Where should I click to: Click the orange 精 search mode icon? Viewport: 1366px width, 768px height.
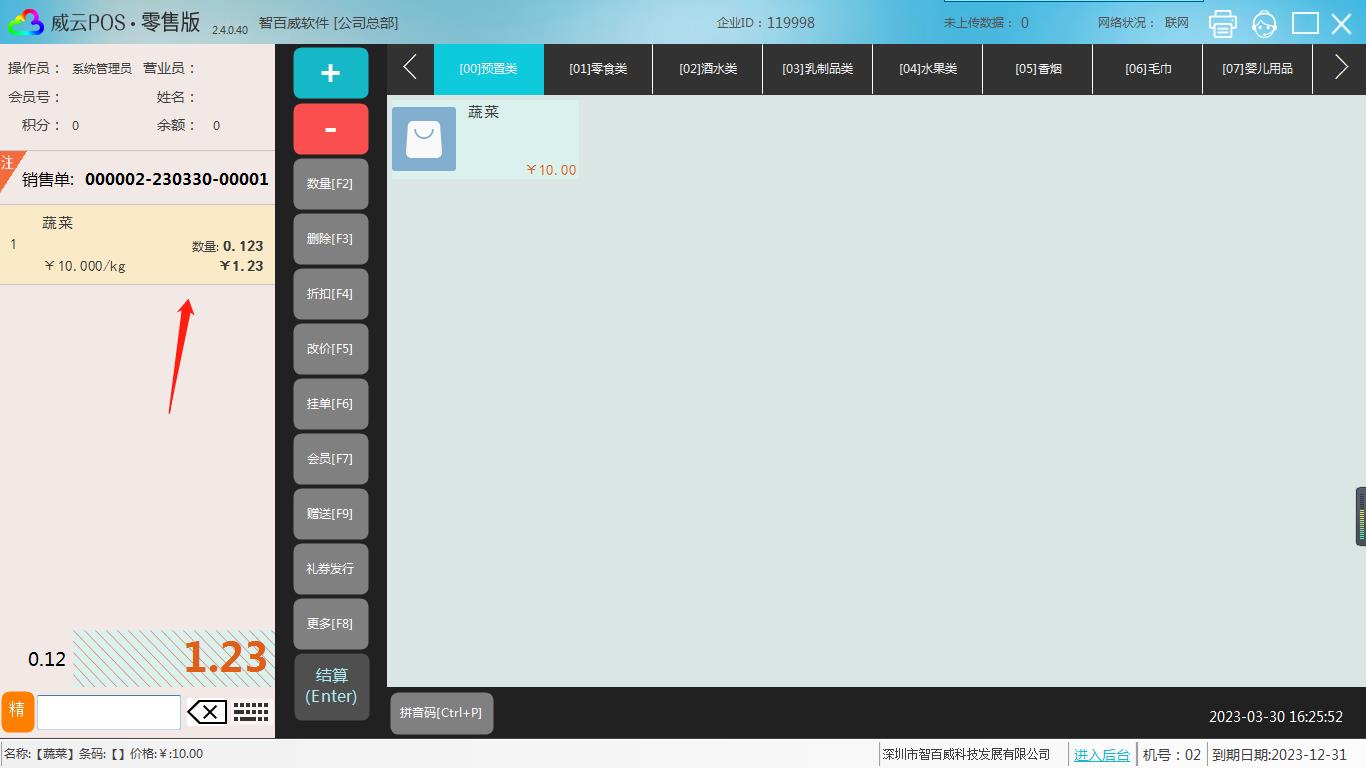pyautogui.click(x=17, y=711)
